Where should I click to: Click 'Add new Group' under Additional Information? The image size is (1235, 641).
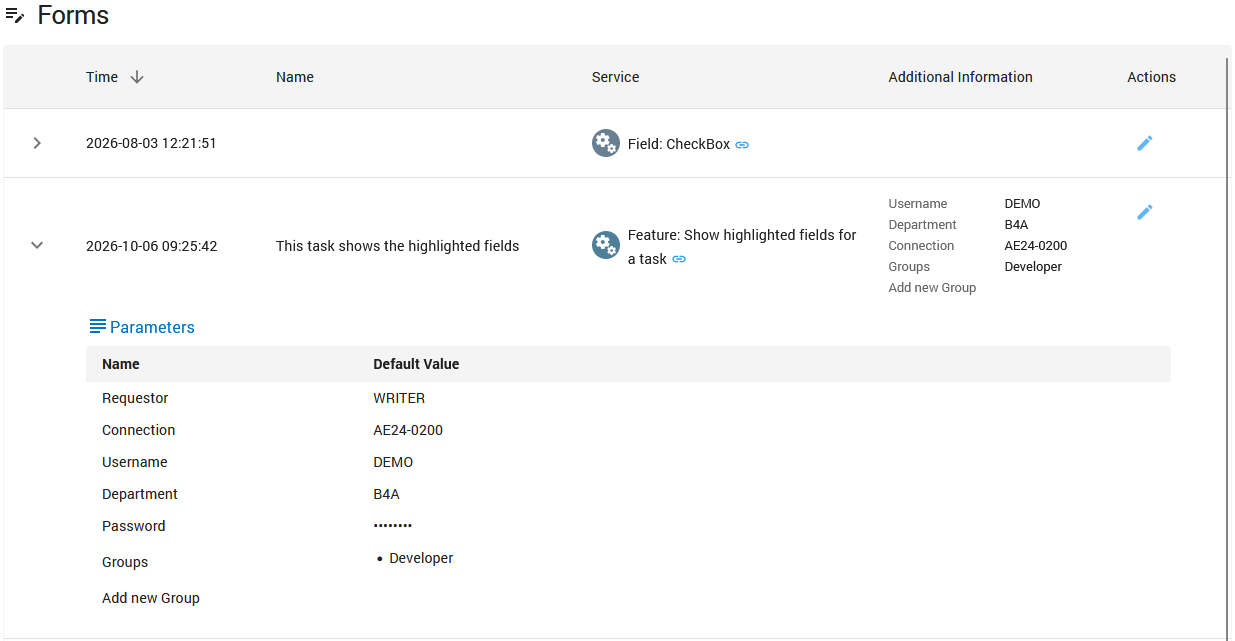point(932,288)
